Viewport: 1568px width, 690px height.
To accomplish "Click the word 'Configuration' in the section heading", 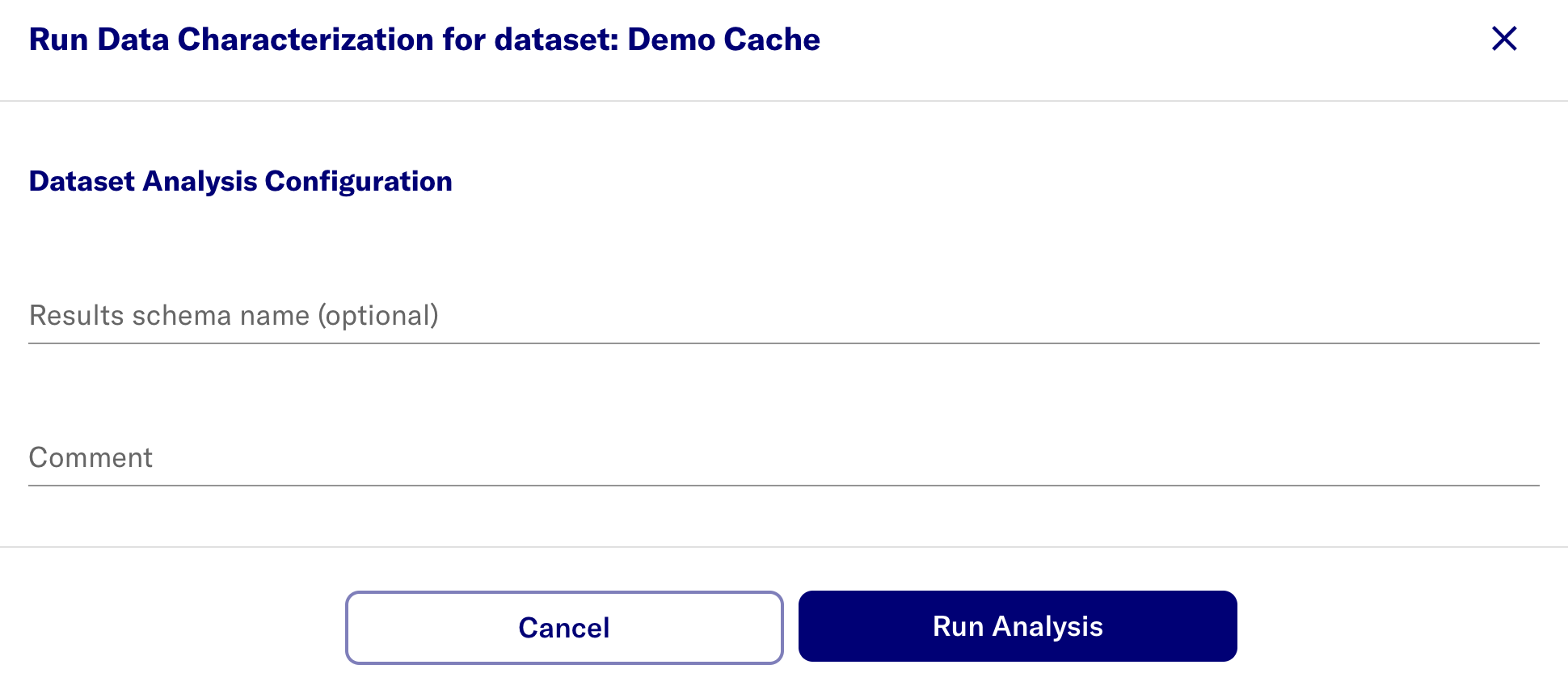I will 358,182.
